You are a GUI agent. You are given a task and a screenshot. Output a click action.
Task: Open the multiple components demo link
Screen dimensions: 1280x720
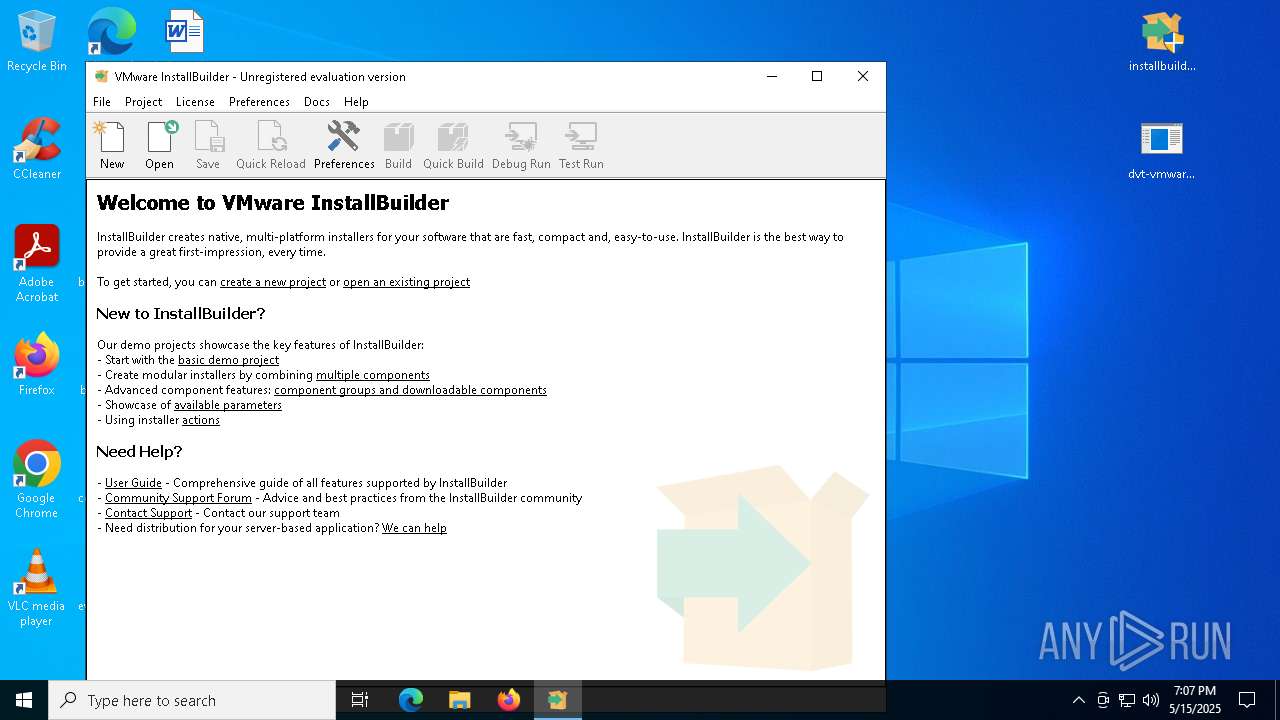click(373, 375)
